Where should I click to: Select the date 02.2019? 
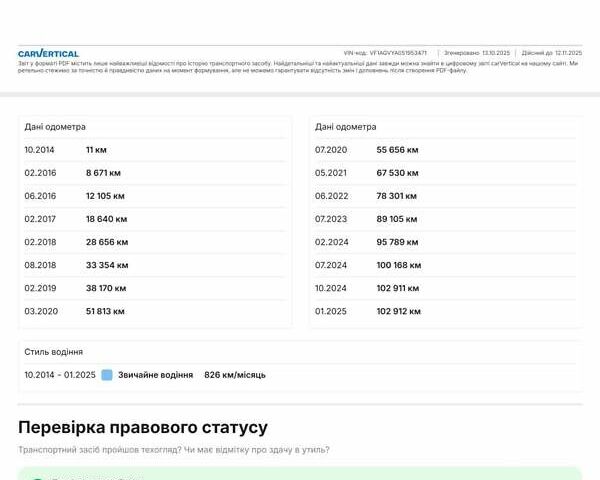(40, 288)
